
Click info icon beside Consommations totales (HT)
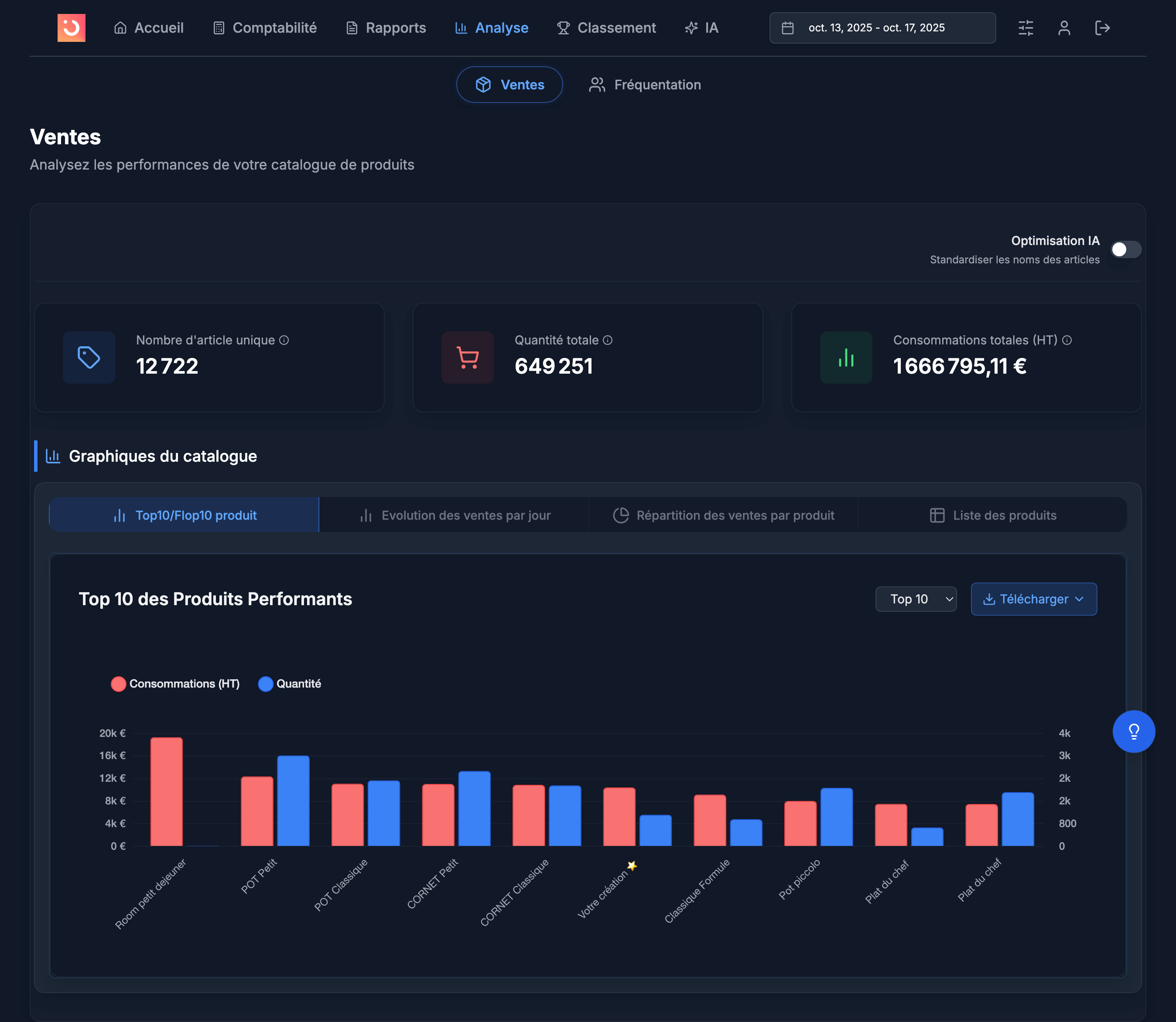[x=1067, y=340]
